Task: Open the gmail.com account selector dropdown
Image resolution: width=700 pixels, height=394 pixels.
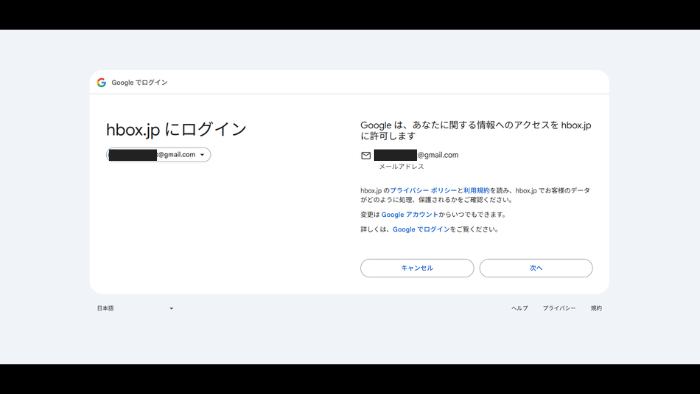Action: [158, 154]
